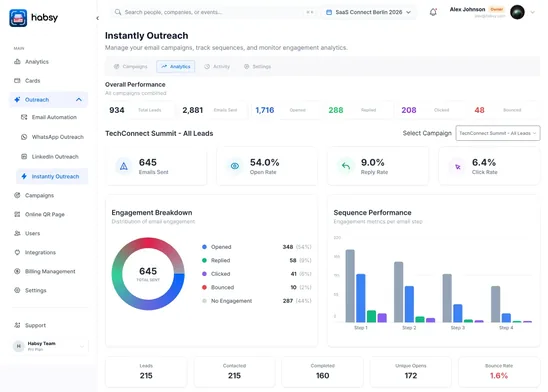Click the search magnifier icon
The height and width of the screenshot is (392, 548).
118,12
